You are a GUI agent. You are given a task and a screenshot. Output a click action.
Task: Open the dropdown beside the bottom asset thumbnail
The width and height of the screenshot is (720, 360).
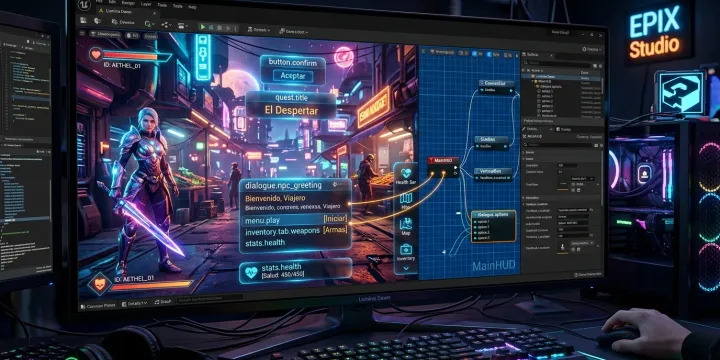pos(582,243)
